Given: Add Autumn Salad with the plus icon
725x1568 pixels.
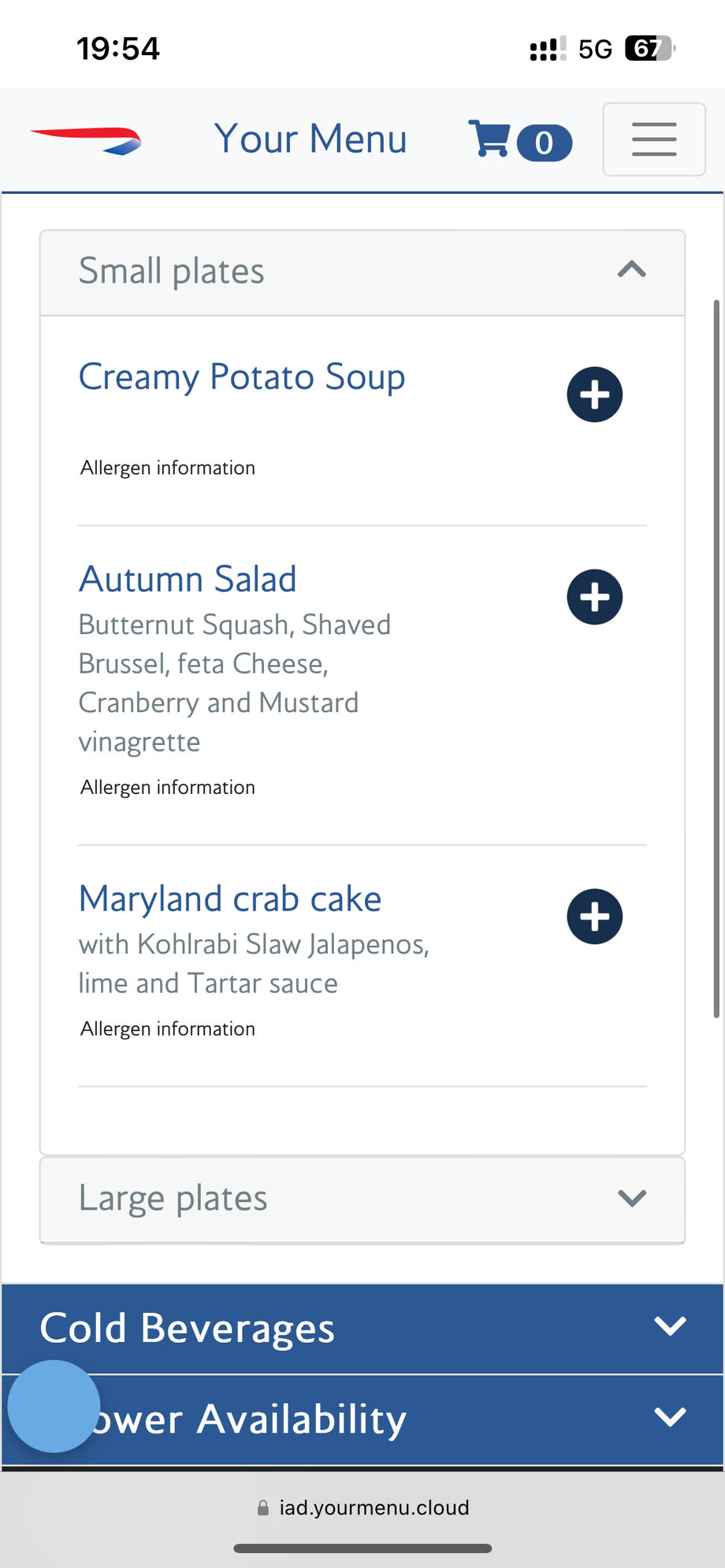Looking at the screenshot, I should 594,597.
